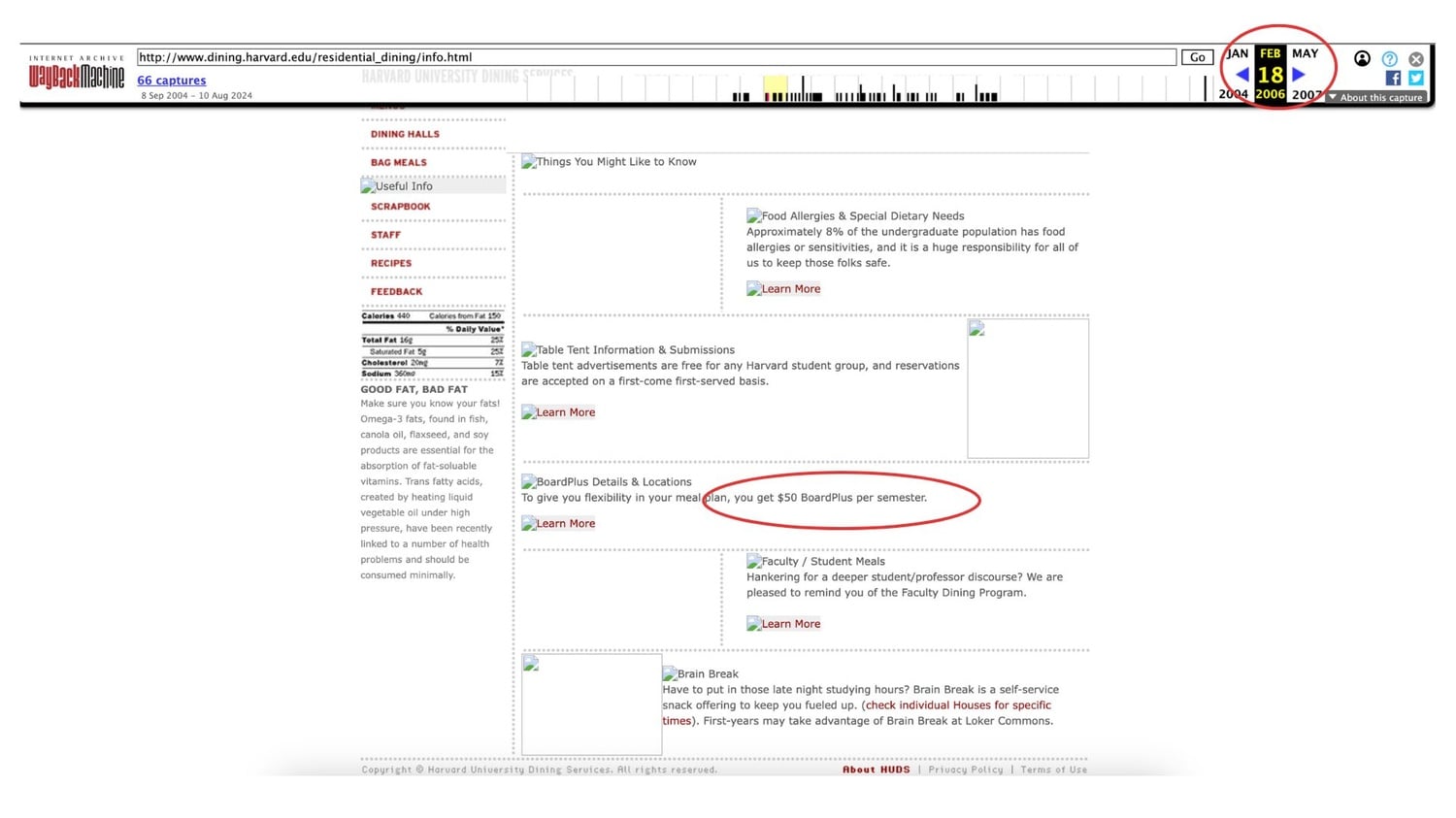Click the Go button next to the URL

coord(1197,57)
